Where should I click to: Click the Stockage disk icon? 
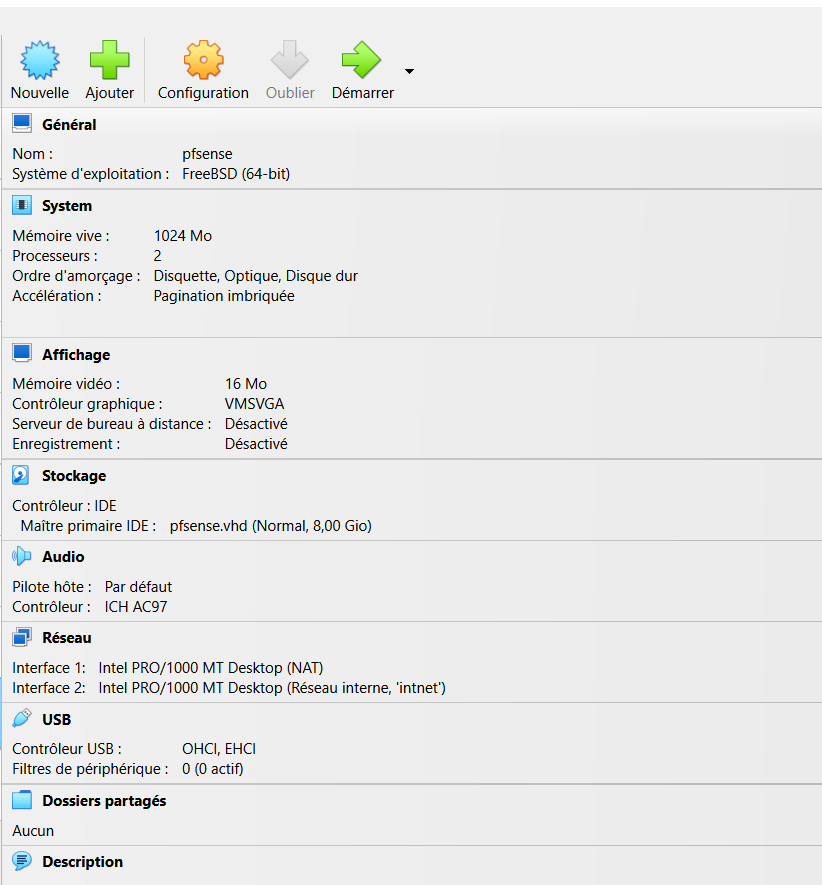pos(22,475)
